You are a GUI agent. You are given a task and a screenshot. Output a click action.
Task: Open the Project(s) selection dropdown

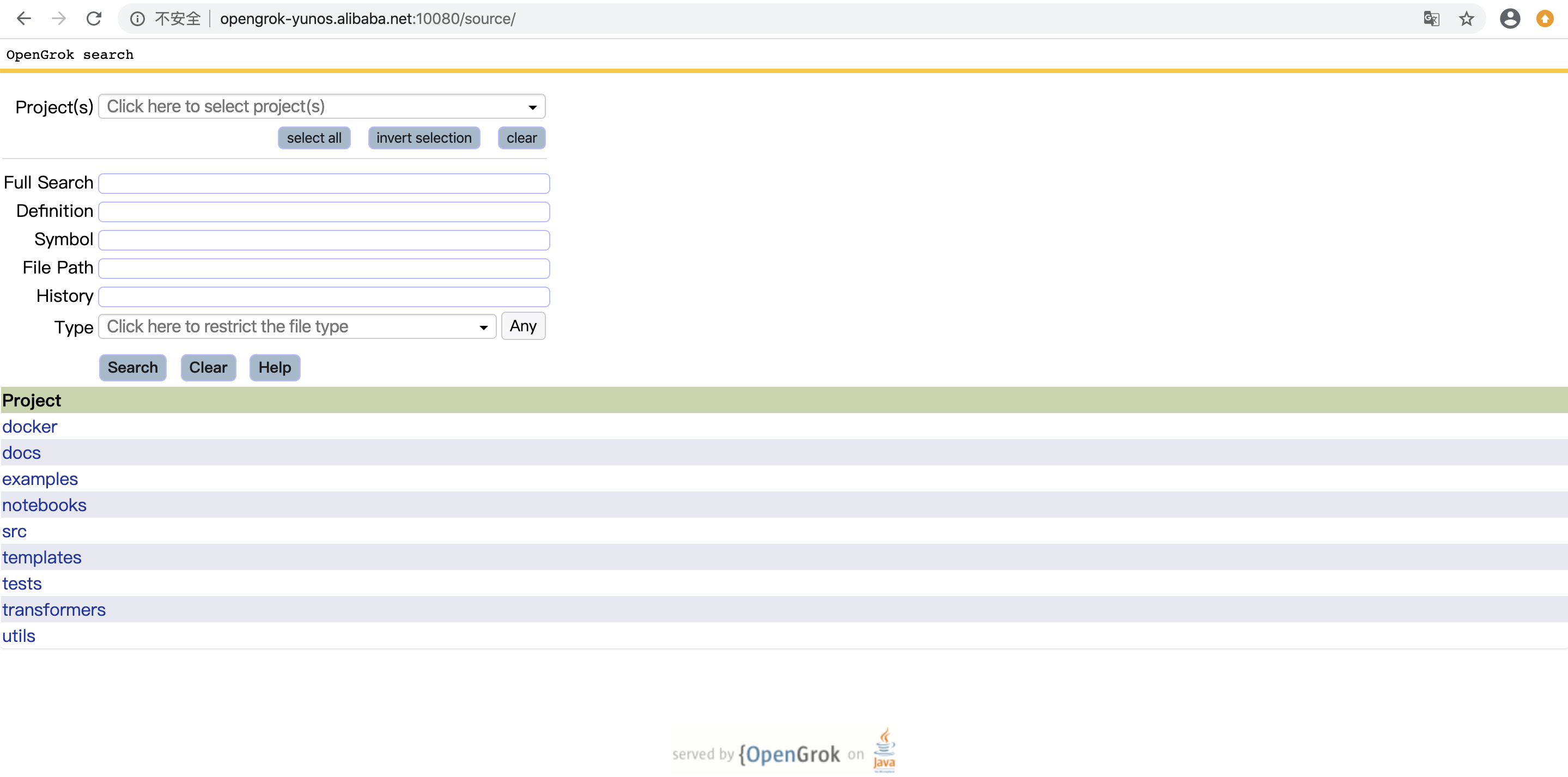pyautogui.click(x=321, y=107)
